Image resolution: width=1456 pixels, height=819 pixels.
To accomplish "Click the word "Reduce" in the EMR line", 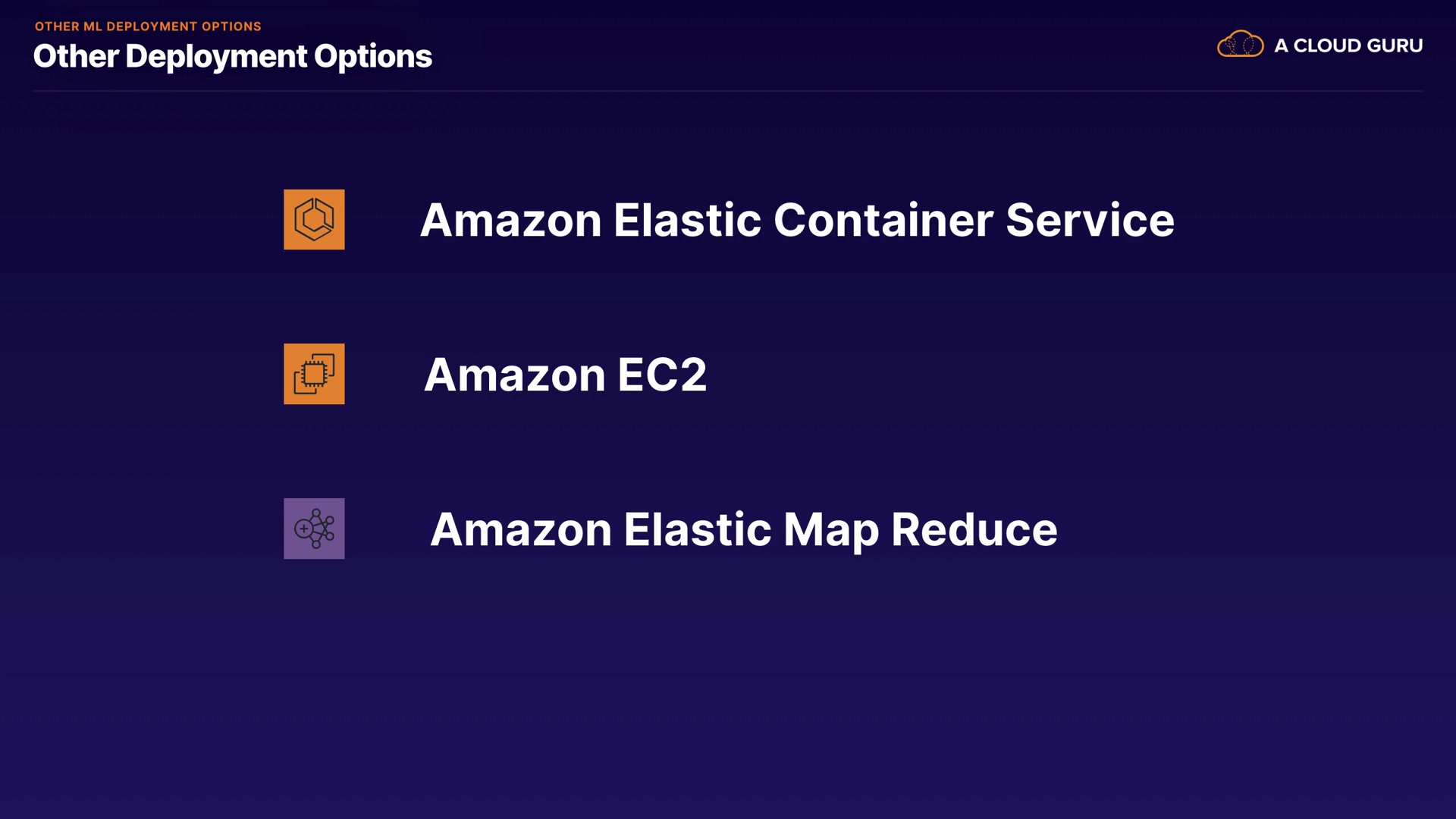I will [x=974, y=529].
